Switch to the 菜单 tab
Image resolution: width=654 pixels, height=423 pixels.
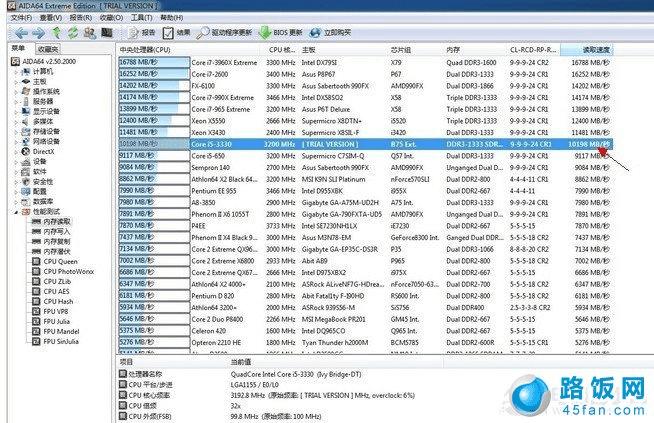click(18, 48)
